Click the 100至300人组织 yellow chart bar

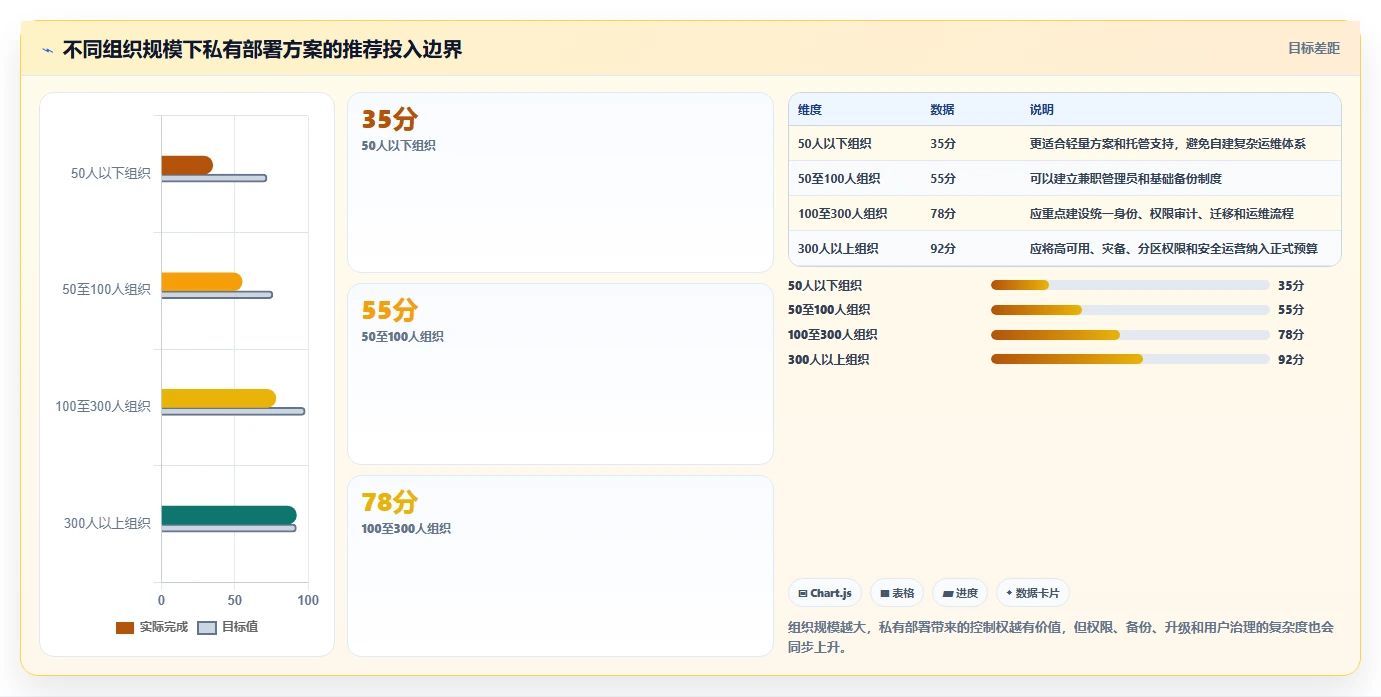coord(218,398)
